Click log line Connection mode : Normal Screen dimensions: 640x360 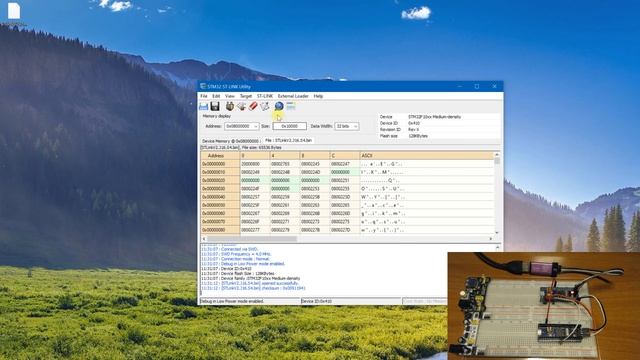[x=236, y=259]
